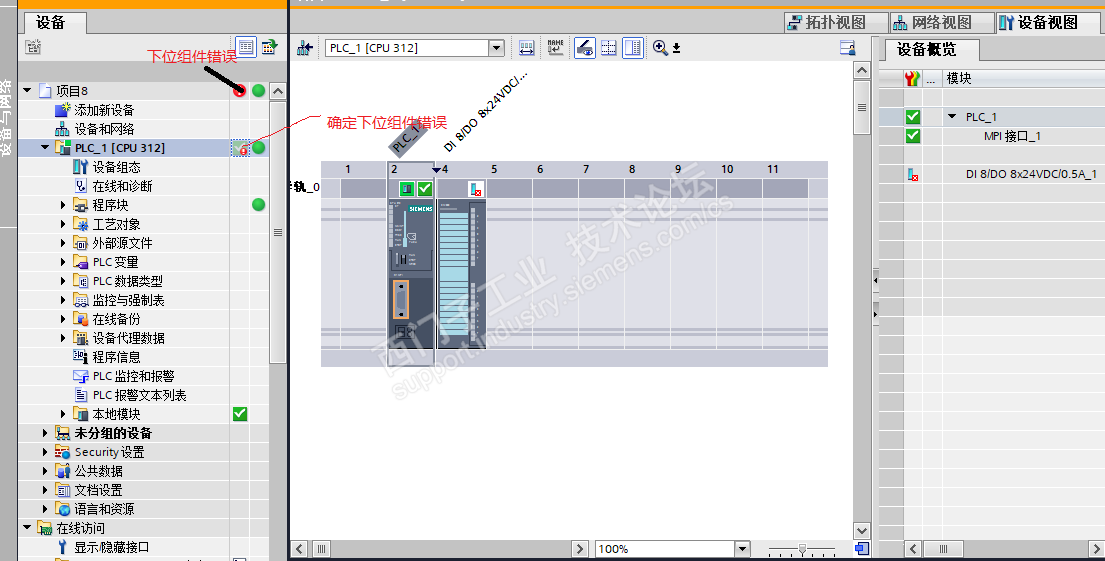
Task: Click the green check icon for 本地模块
Action: pos(240,414)
